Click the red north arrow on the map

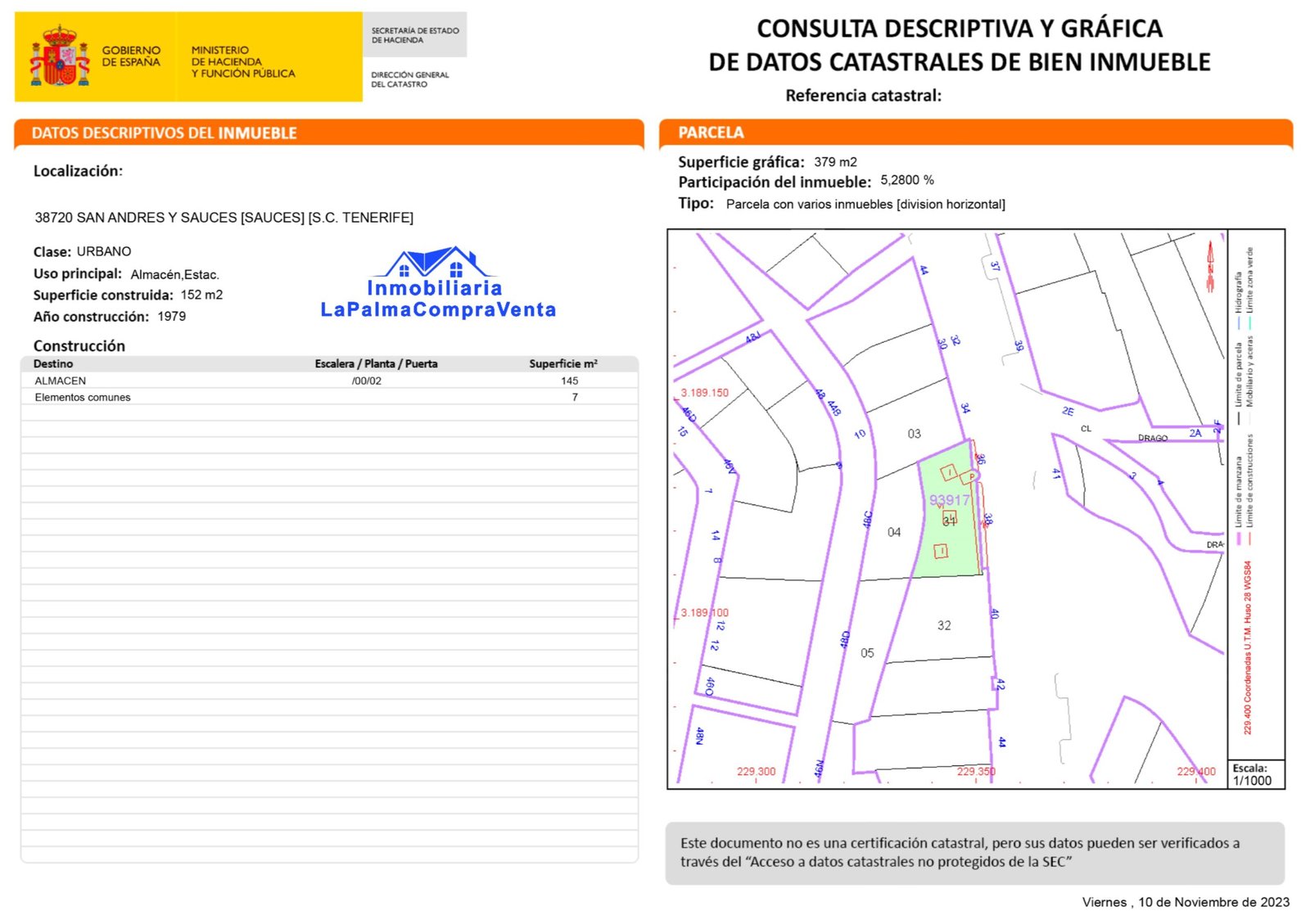pyautogui.click(x=1210, y=265)
